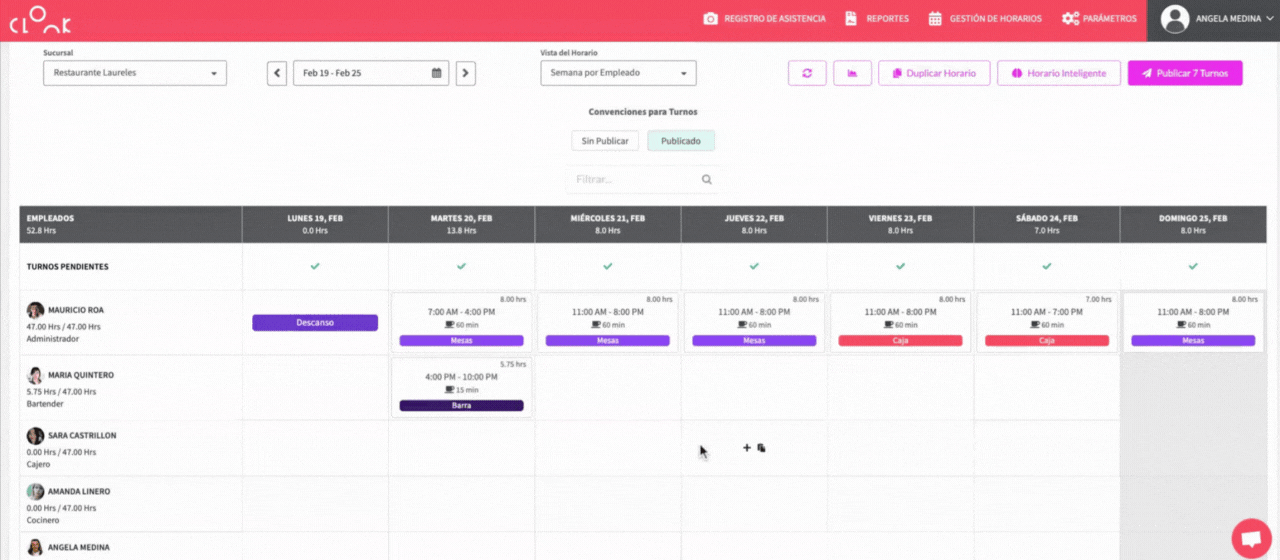This screenshot has width=1280, height=560.
Task: Open the chart statistics icon button
Action: click(852, 73)
